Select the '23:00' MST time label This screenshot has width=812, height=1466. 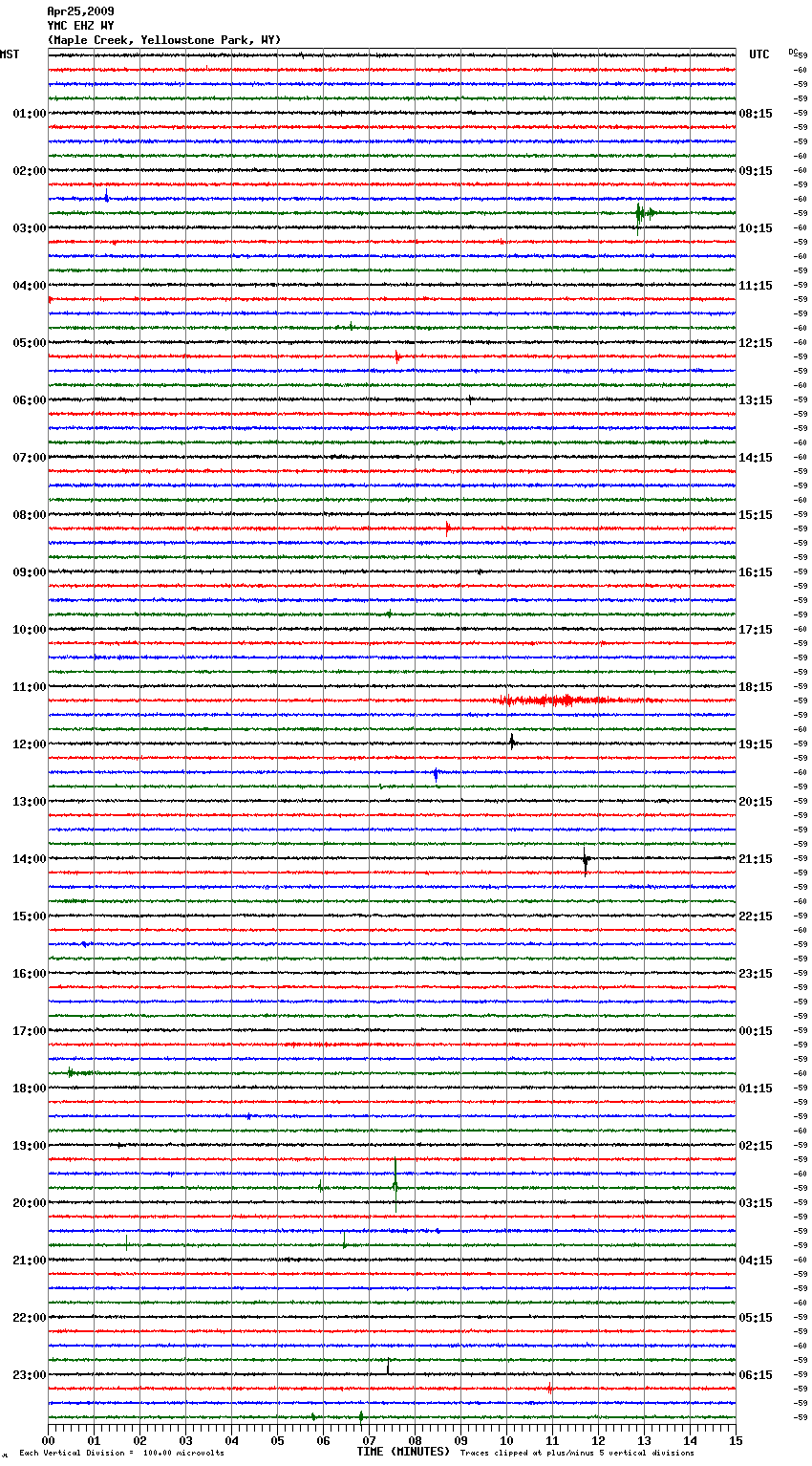click(30, 1375)
